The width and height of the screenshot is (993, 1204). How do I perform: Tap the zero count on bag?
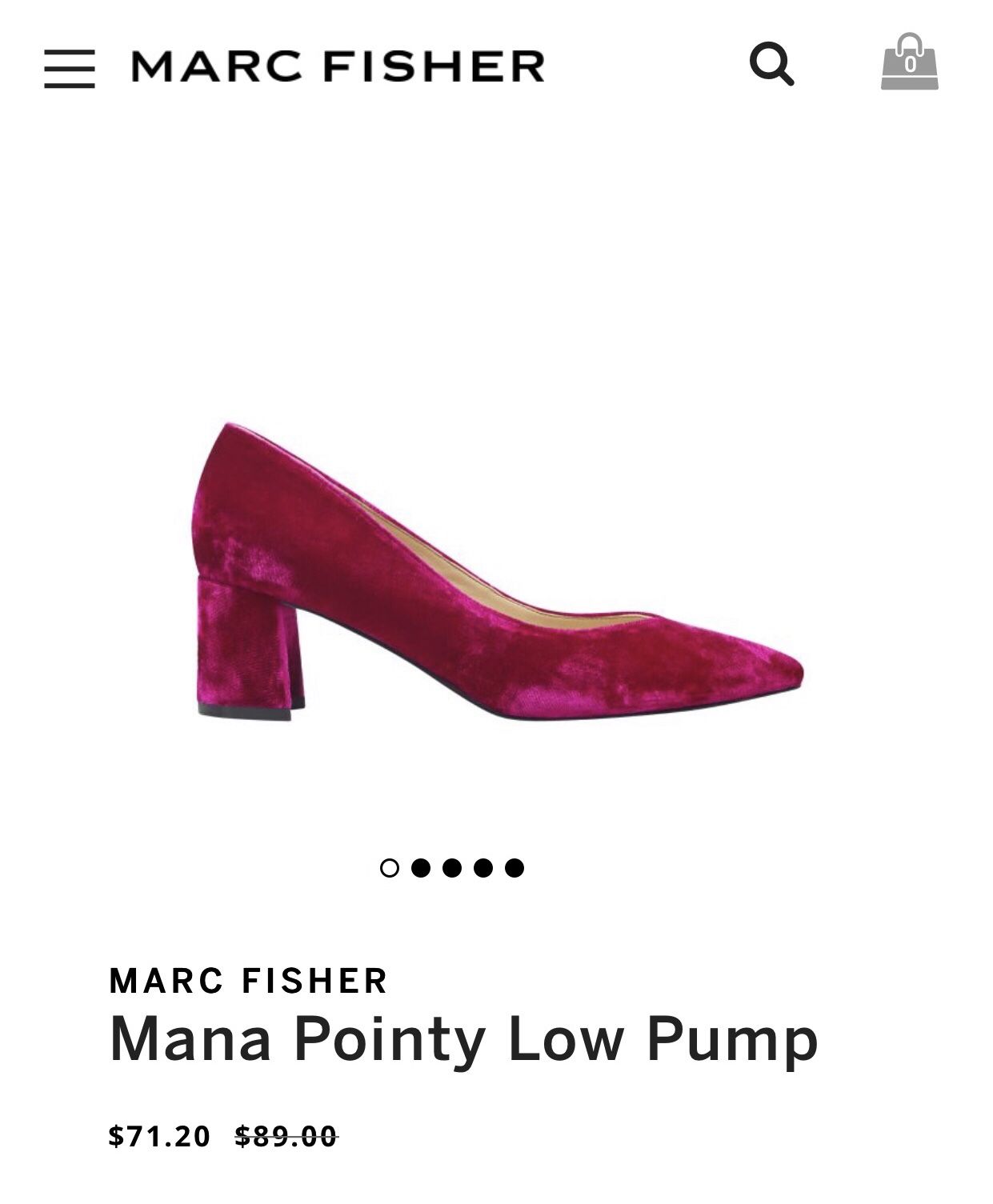pos(910,65)
